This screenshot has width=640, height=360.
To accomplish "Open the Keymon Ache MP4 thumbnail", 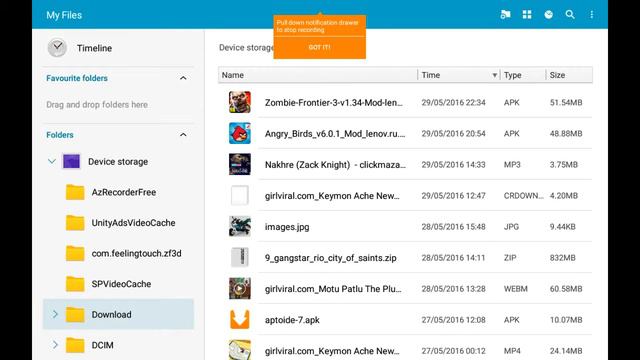I will (x=240, y=350).
